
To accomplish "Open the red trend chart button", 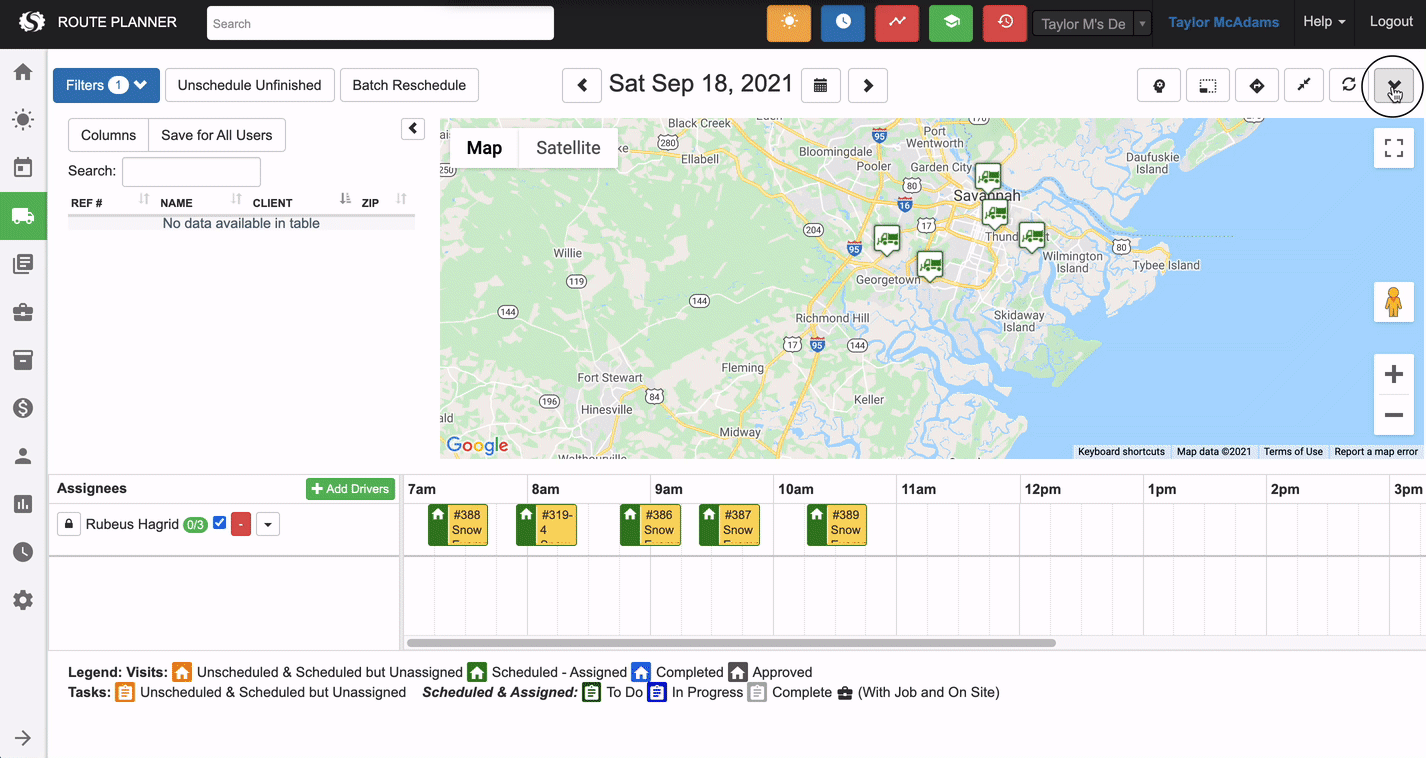I will pyautogui.click(x=896, y=23).
